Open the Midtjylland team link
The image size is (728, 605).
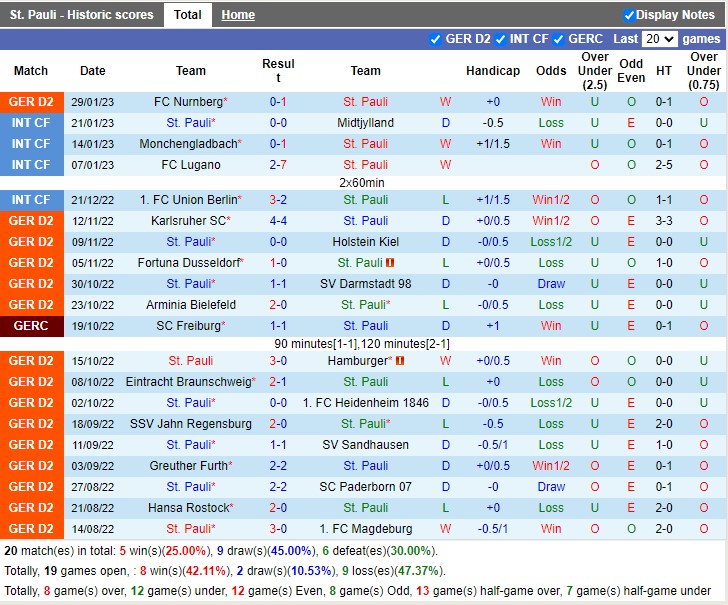coord(365,123)
